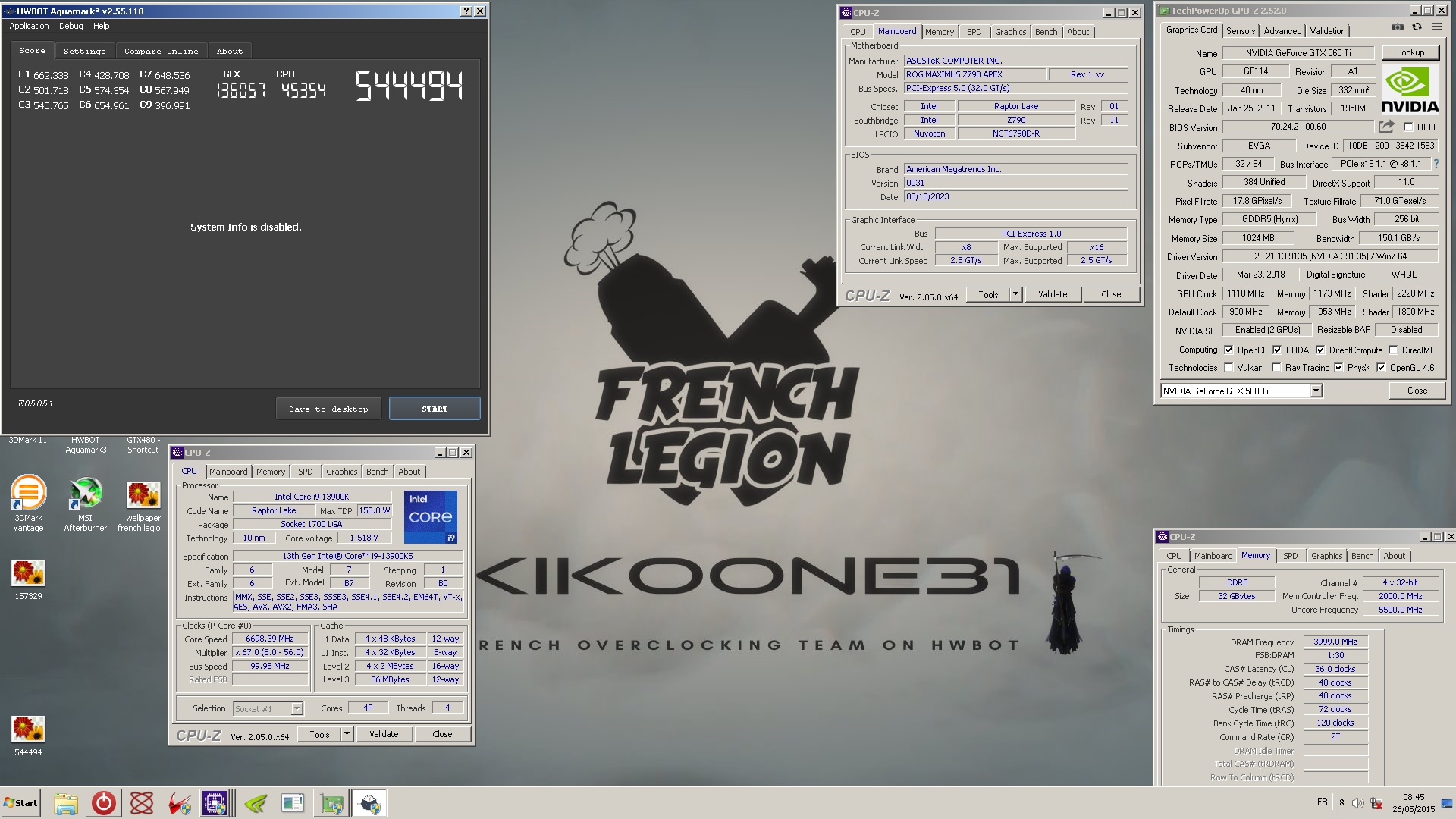Viewport: 1456px width, 819px height.
Task: Toggle the Ray Tracing checkbox
Action: coord(1276,368)
